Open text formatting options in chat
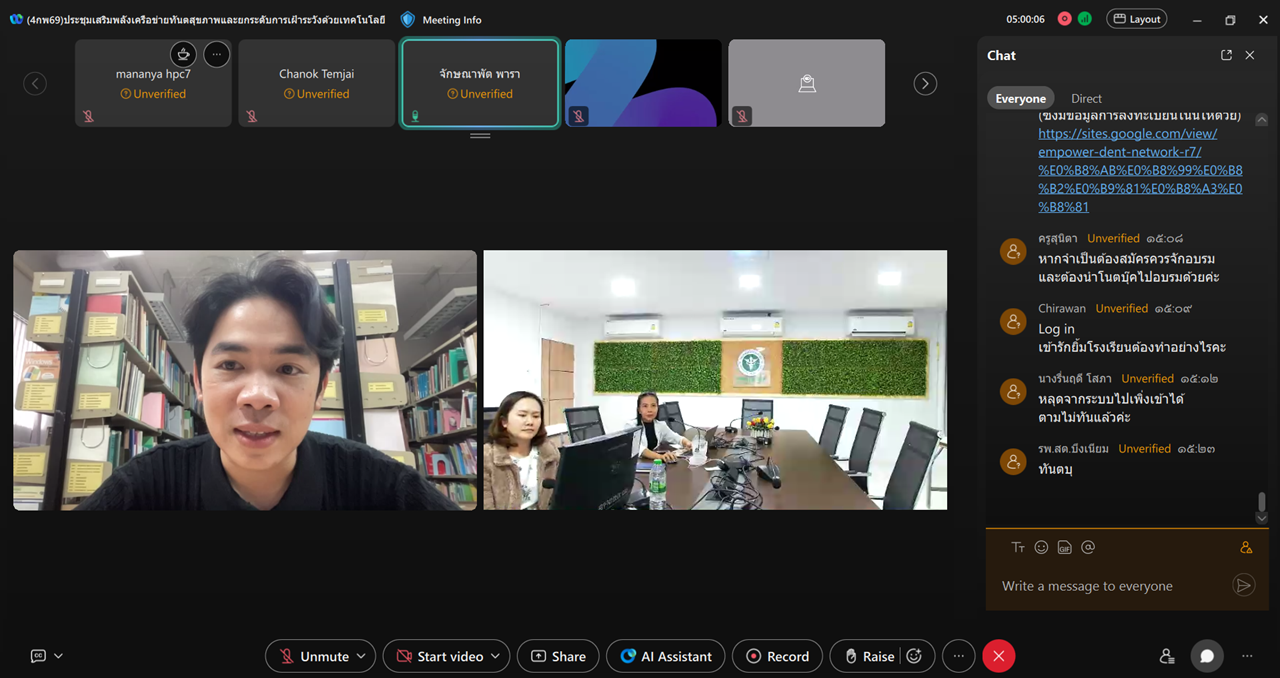This screenshot has width=1280, height=678. 1018,547
